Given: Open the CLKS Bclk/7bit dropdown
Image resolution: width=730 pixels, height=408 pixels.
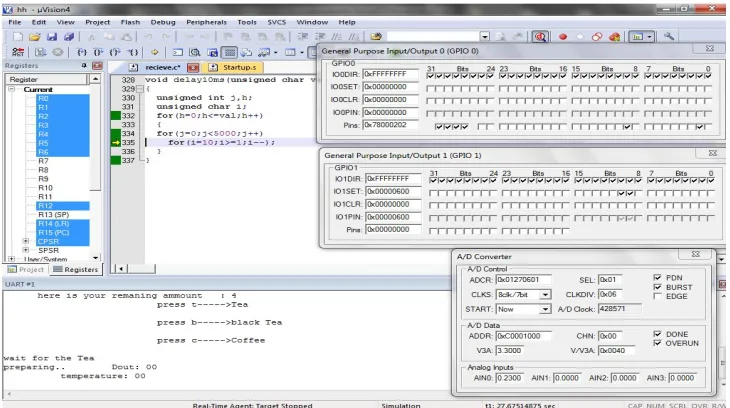Looking at the screenshot, I should coord(545,295).
